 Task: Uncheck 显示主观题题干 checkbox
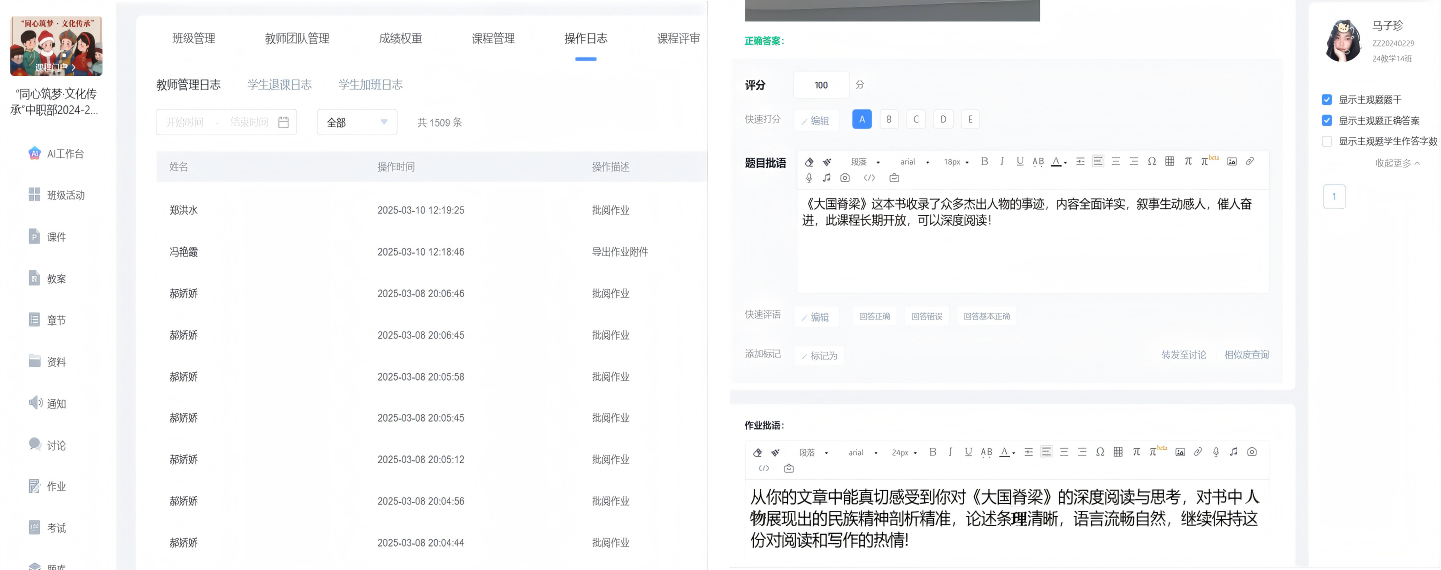point(1327,100)
